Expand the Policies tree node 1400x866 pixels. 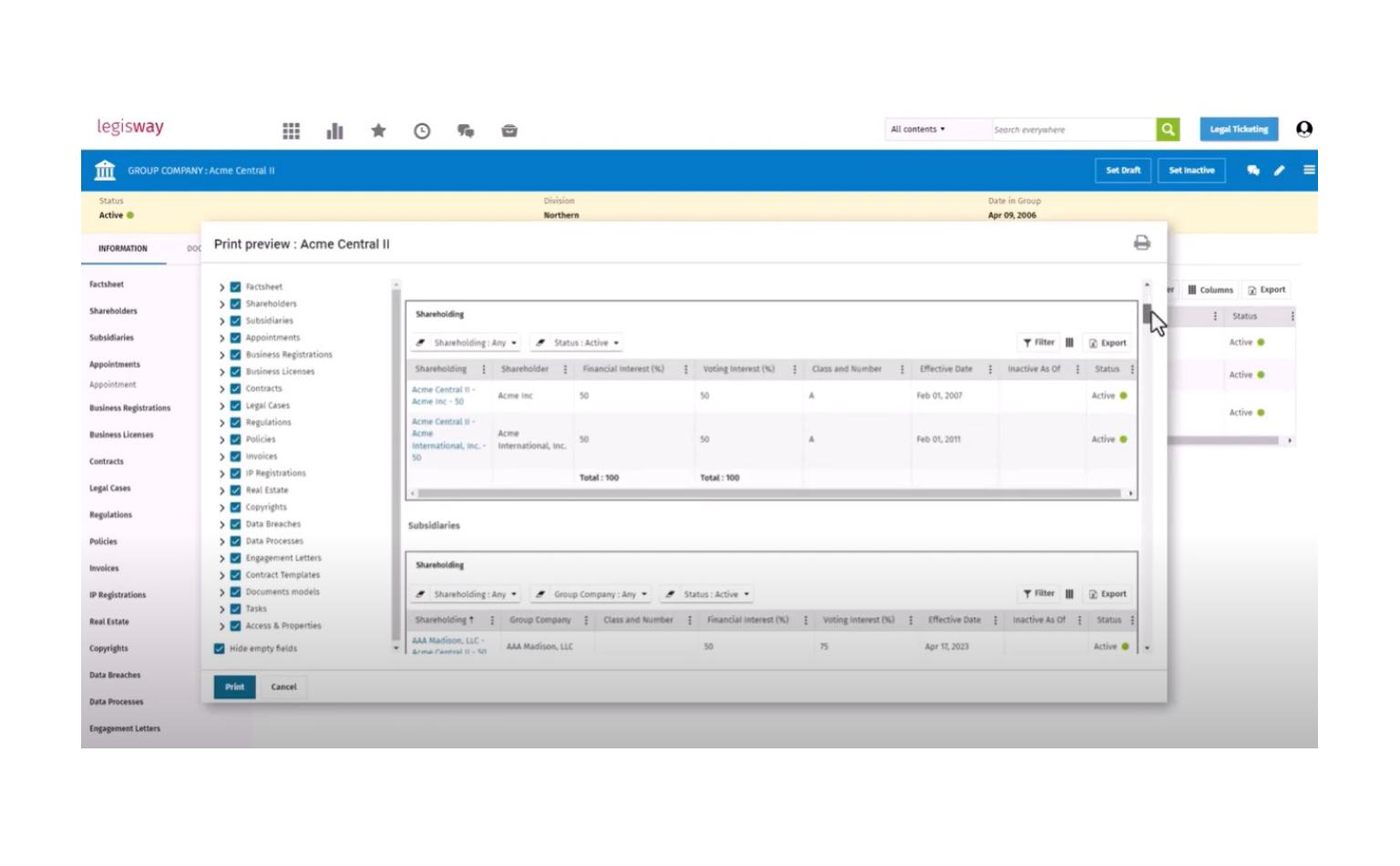coord(221,439)
